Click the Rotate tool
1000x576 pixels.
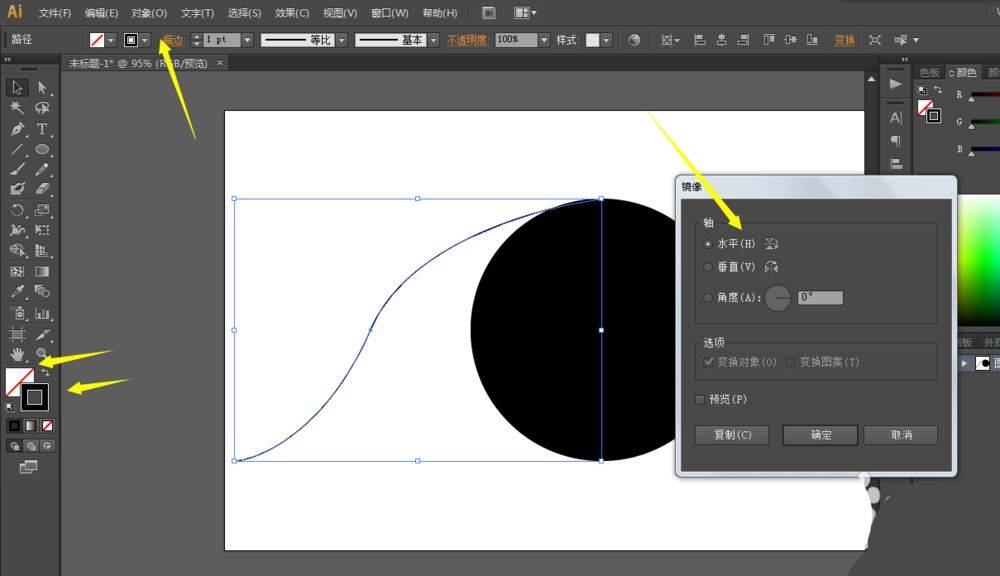[x=17, y=210]
